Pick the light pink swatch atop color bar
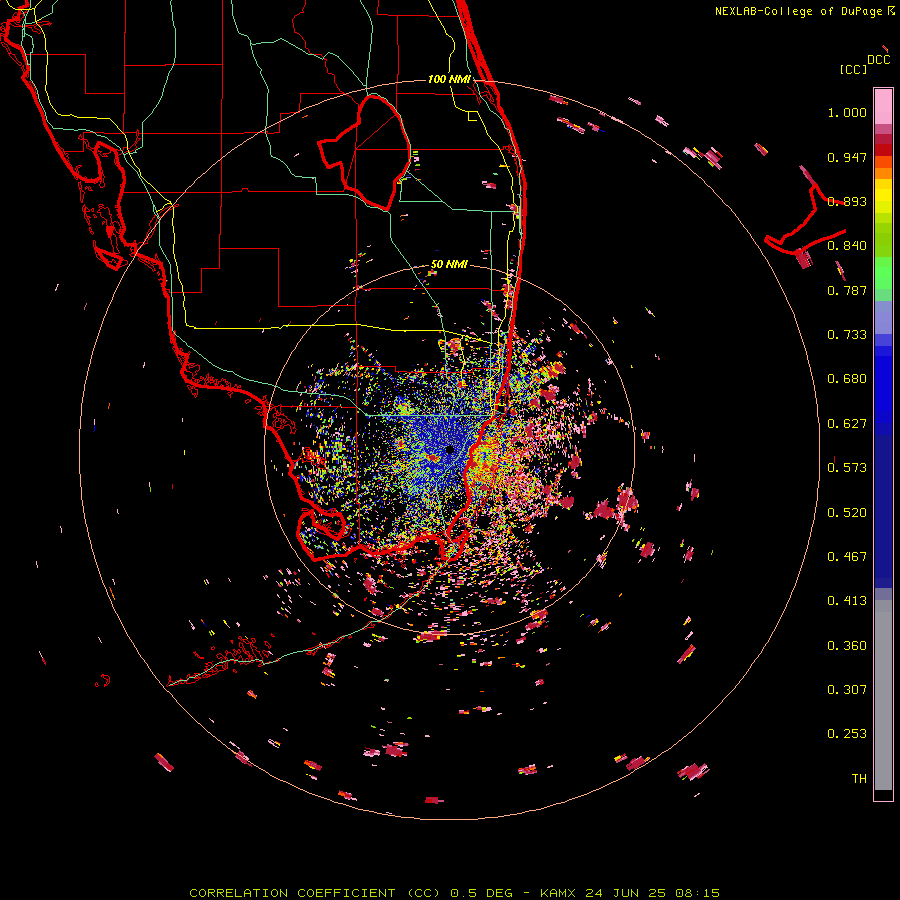The height and width of the screenshot is (900, 900). (x=883, y=106)
